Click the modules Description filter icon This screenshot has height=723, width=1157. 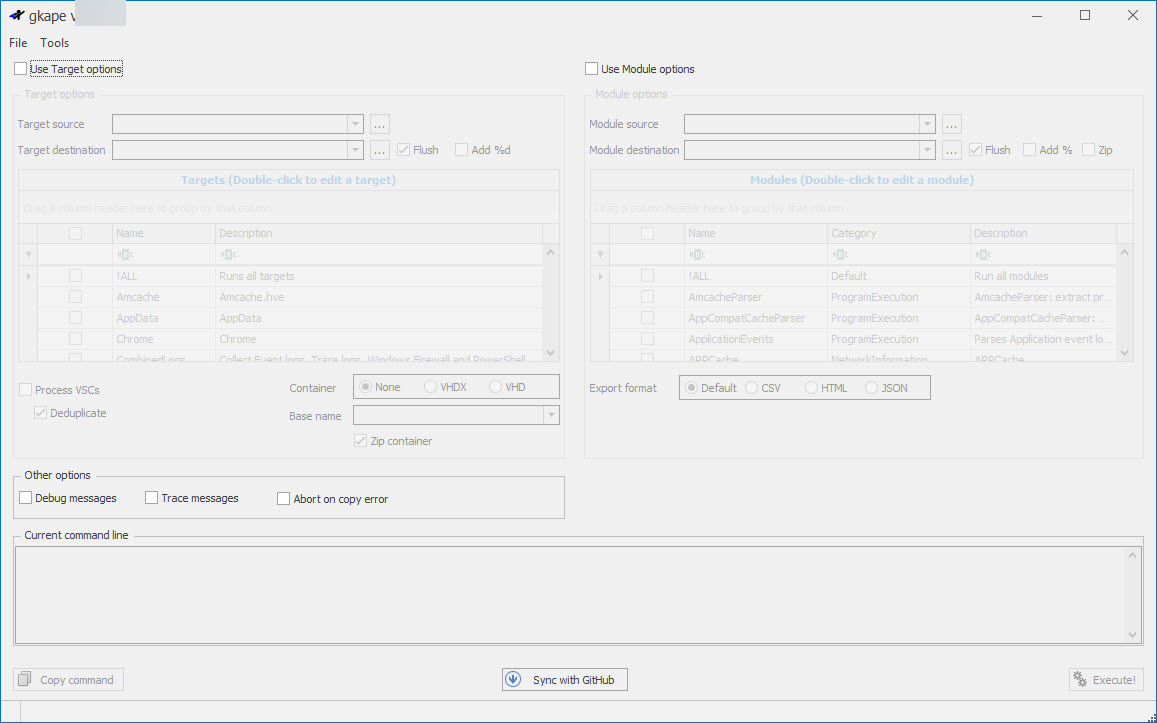tap(983, 255)
